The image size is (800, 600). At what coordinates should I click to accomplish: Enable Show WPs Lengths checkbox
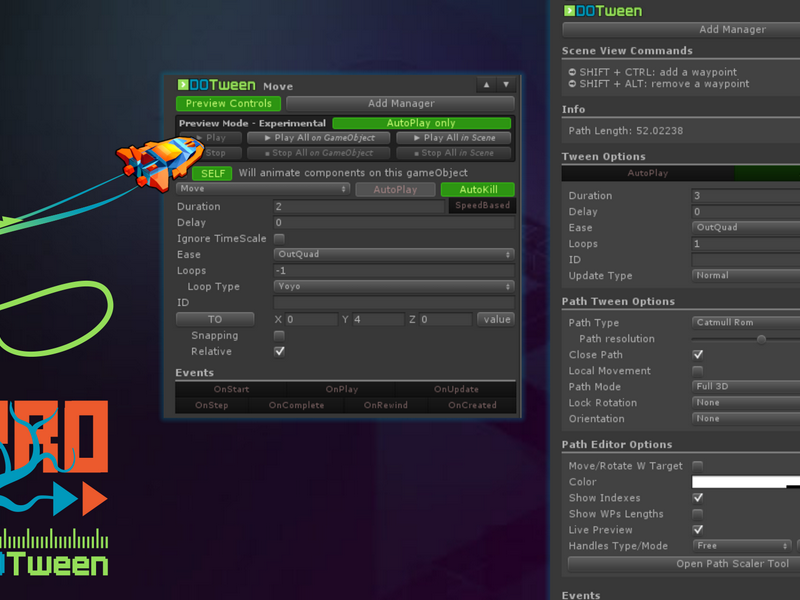pyautogui.click(x=697, y=514)
